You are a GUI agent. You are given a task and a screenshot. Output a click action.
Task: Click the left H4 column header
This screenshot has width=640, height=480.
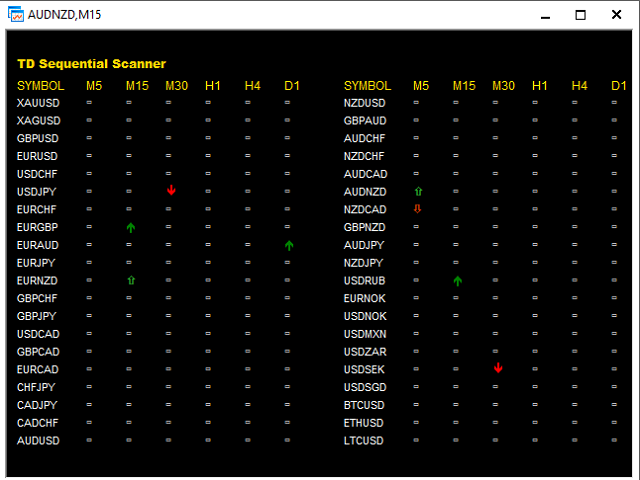[252, 86]
